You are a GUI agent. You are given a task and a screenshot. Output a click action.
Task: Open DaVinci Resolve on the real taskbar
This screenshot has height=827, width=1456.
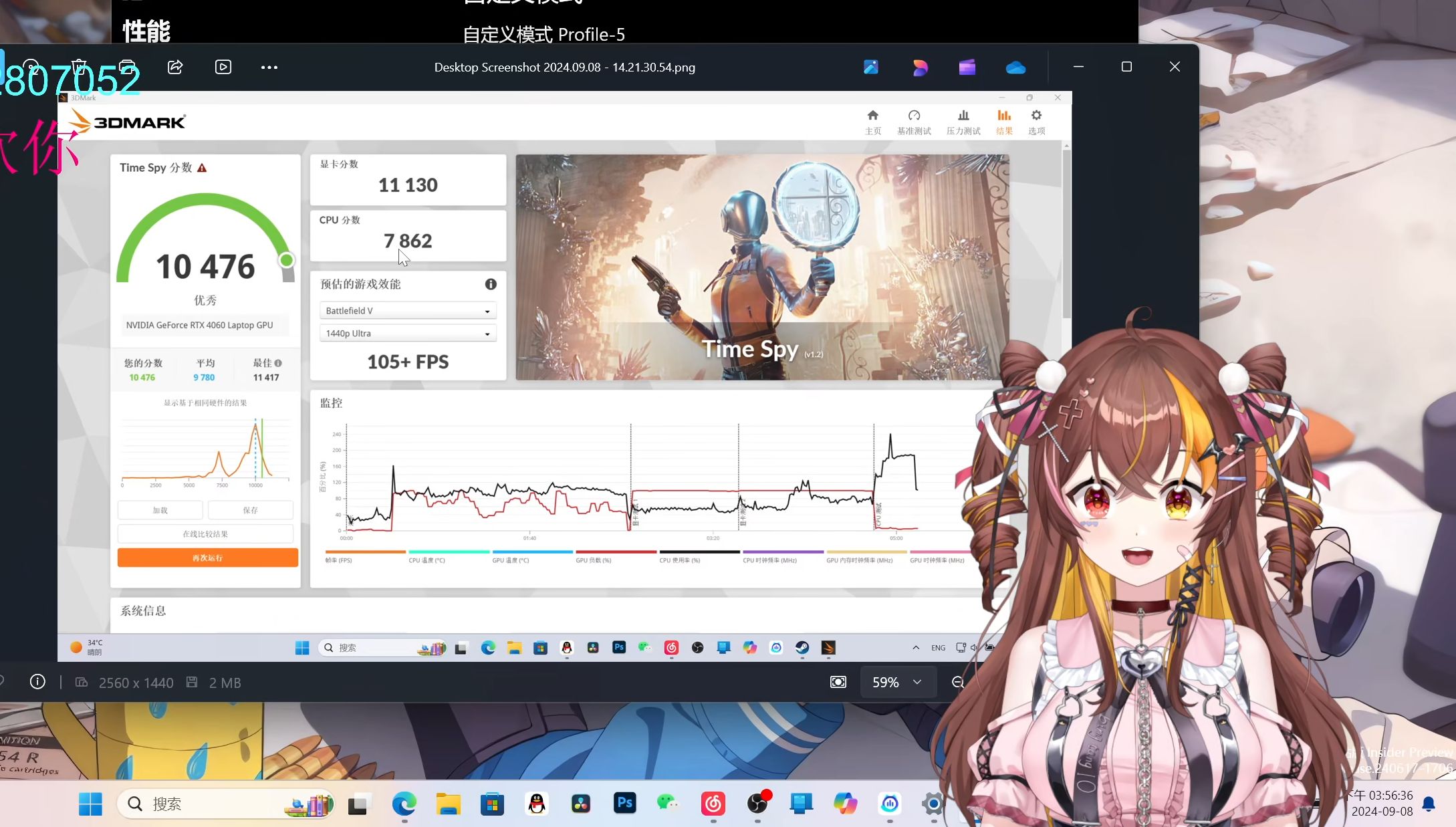[x=580, y=804]
